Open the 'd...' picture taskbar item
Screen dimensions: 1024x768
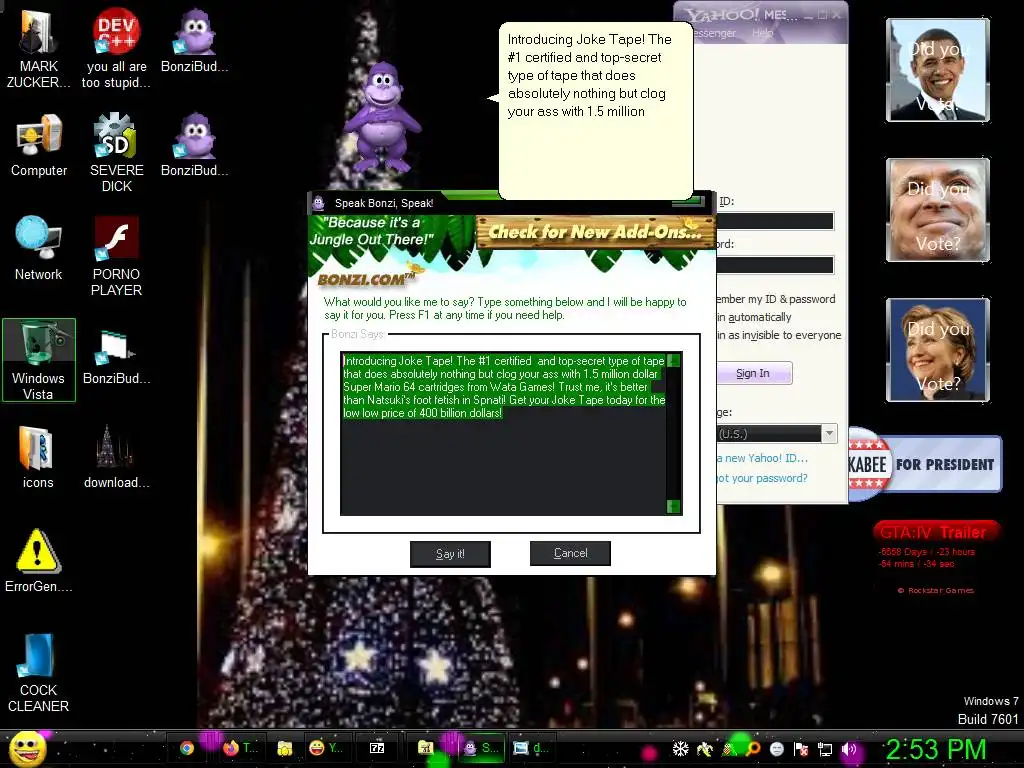532,748
